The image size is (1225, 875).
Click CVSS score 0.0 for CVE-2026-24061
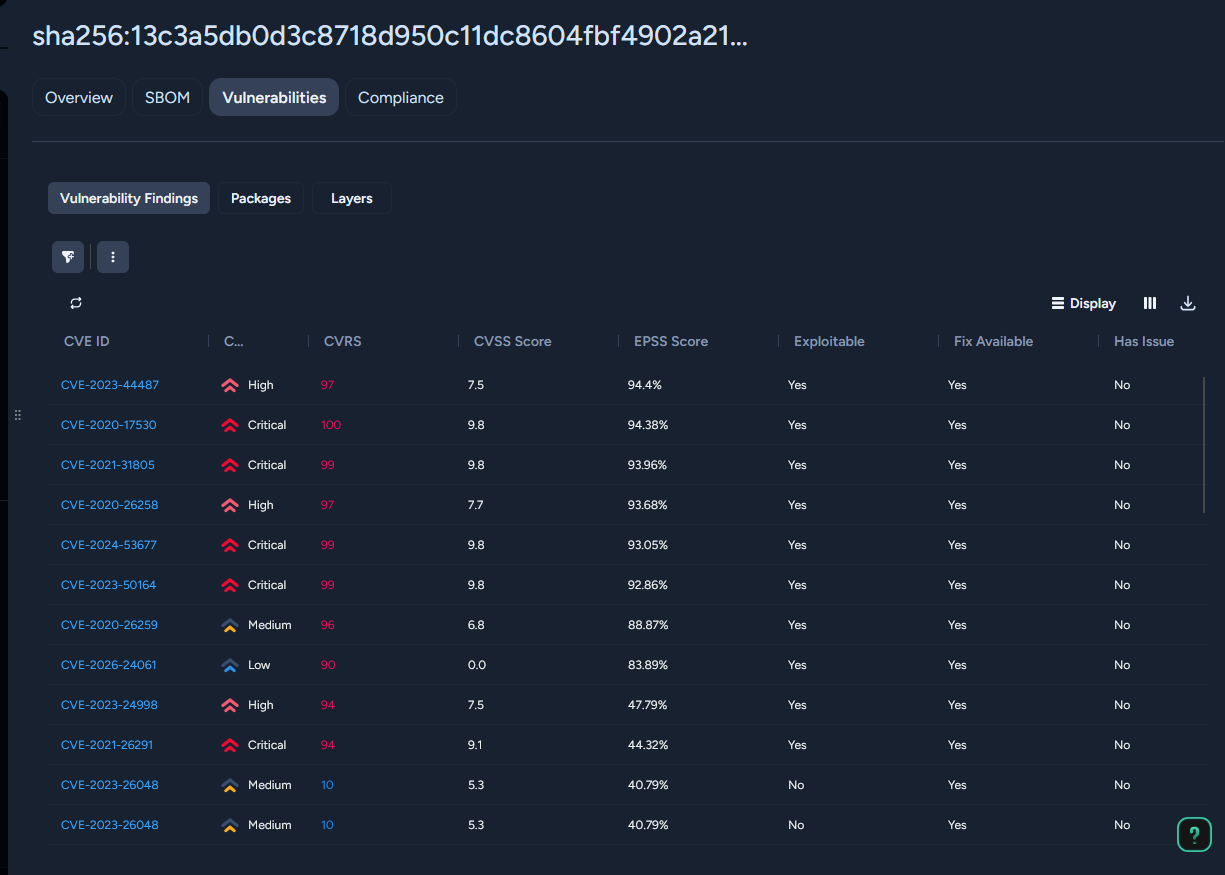tap(477, 665)
